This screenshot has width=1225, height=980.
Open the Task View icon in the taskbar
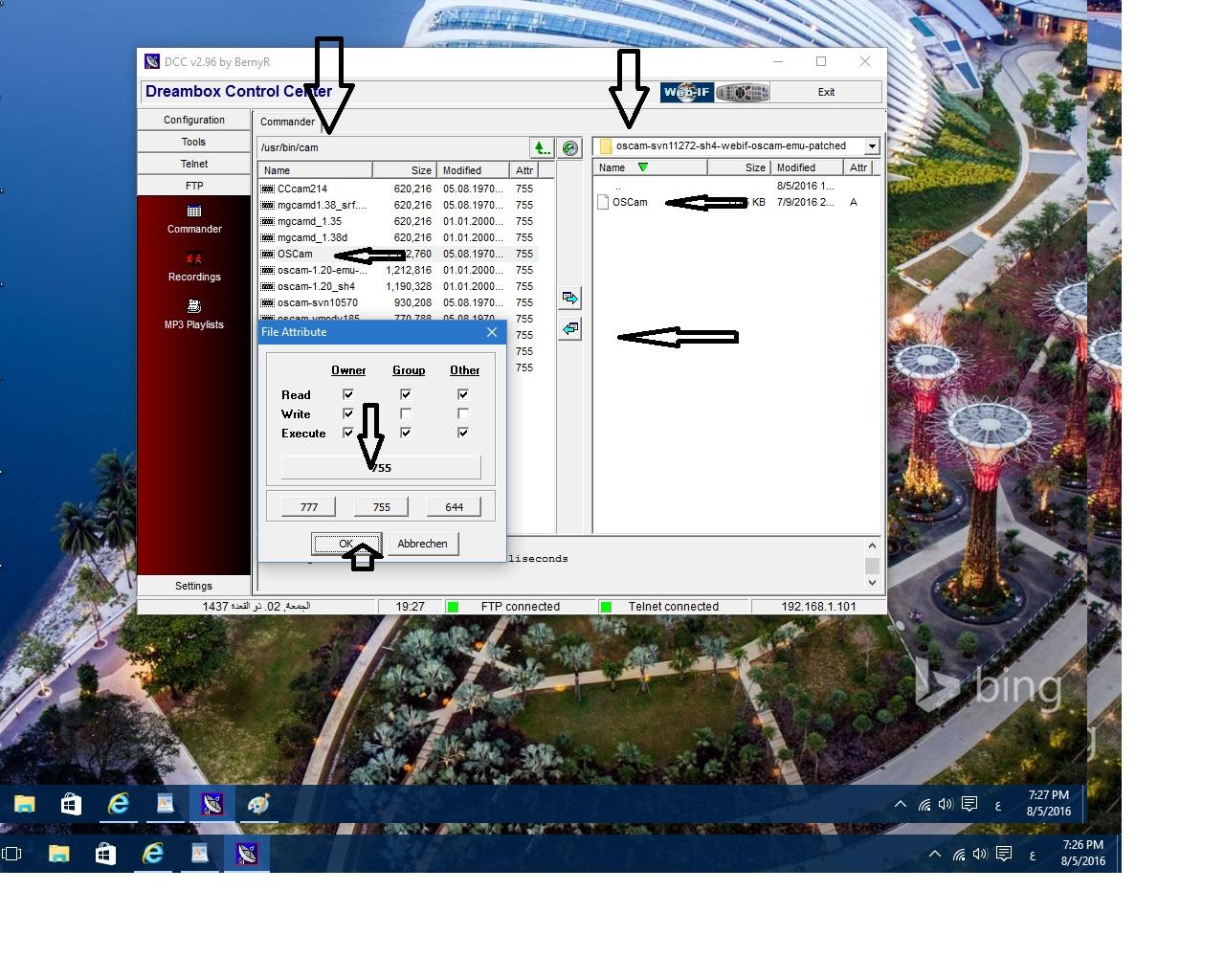pos(11,854)
